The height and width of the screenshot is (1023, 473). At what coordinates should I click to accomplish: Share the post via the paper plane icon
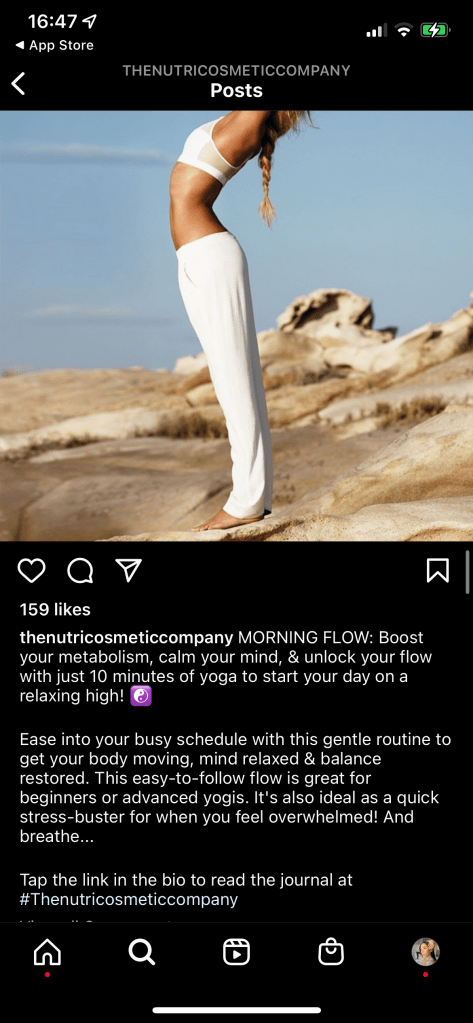(x=129, y=571)
